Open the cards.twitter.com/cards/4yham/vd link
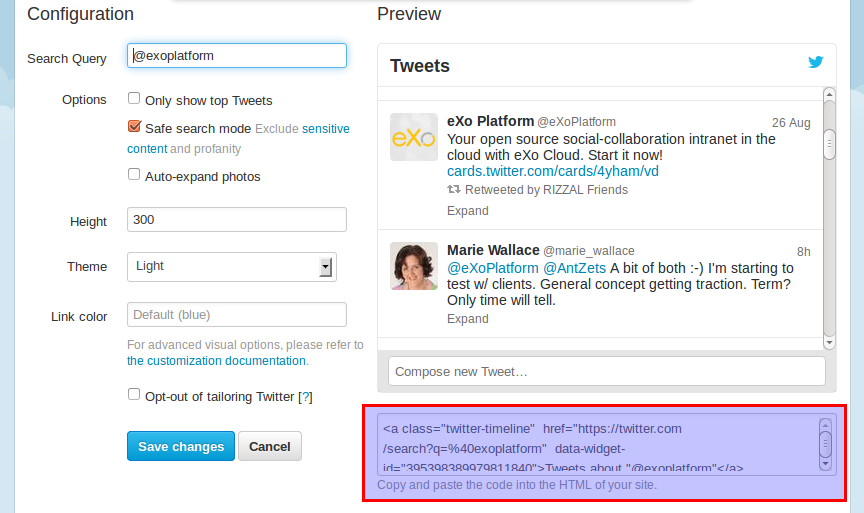This screenshot has width=864, height=513. click(x=553, y=171)
